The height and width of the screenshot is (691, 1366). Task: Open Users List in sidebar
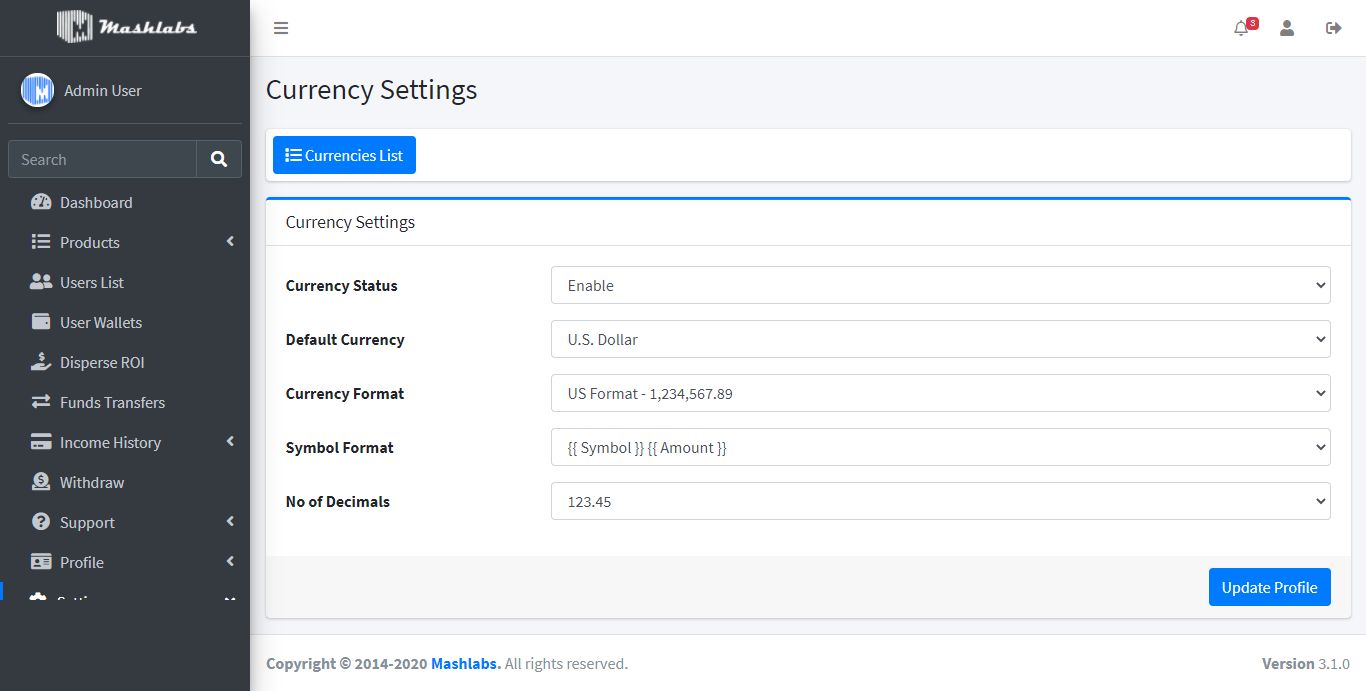pos(92,282)
